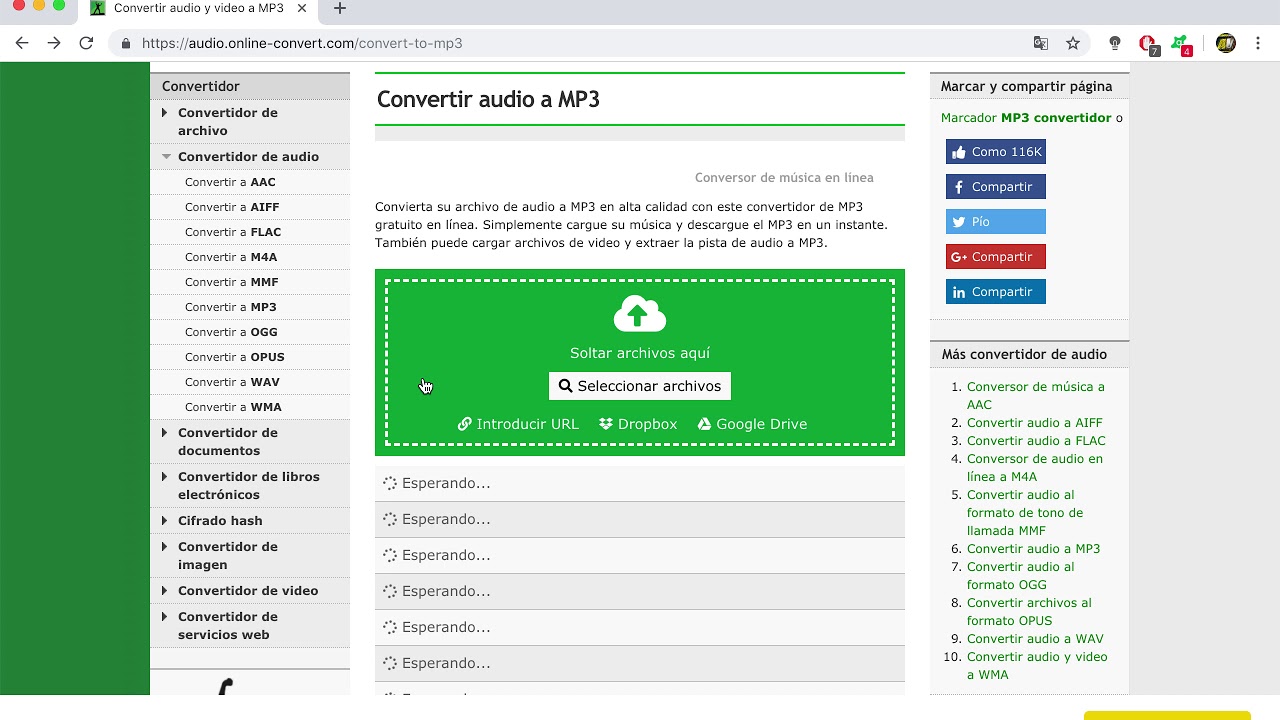The height and width of the screenshot is (720, 1280).
Task: Open Convertir a WAV in sidebar
Action: pos(232,382)
